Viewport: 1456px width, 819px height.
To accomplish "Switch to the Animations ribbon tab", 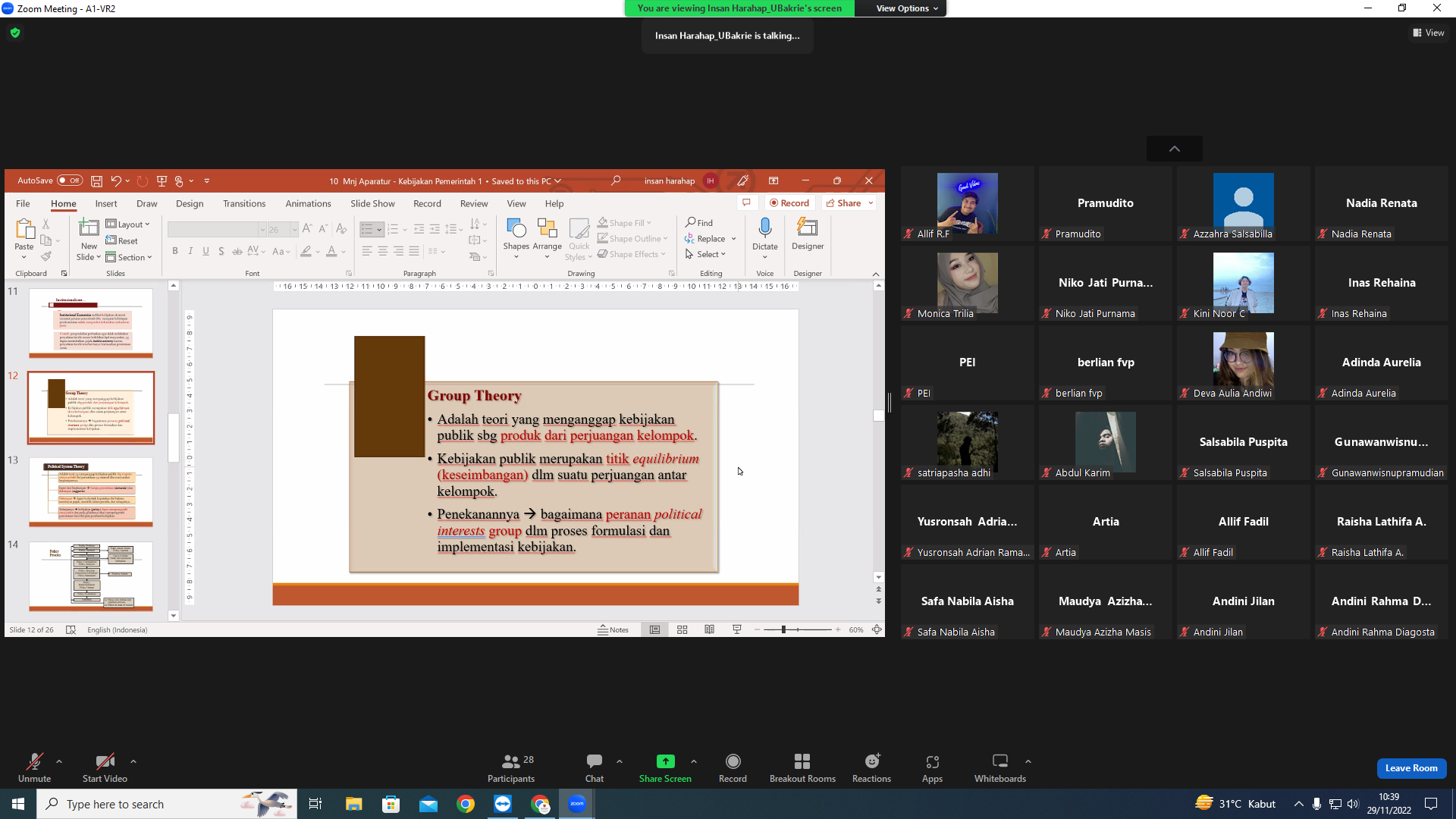I will [308, 204].
